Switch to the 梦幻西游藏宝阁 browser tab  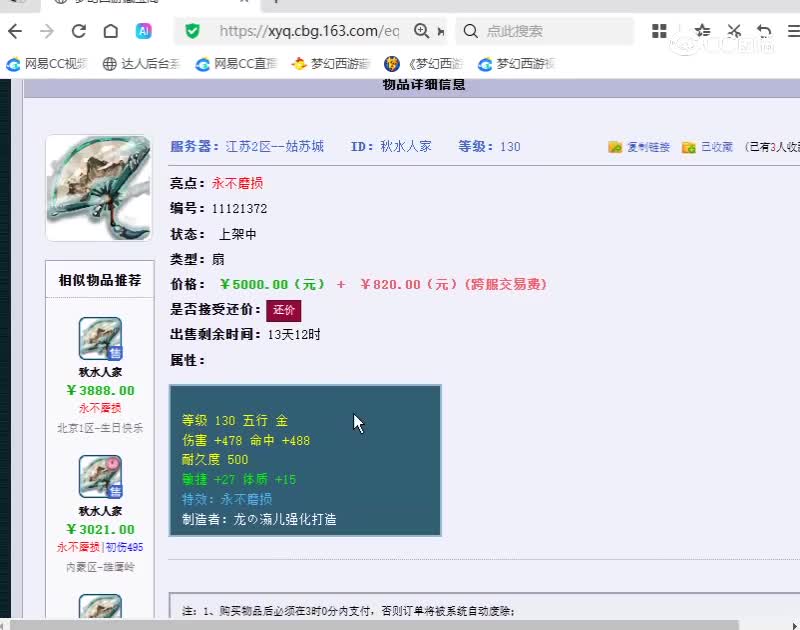95,4
